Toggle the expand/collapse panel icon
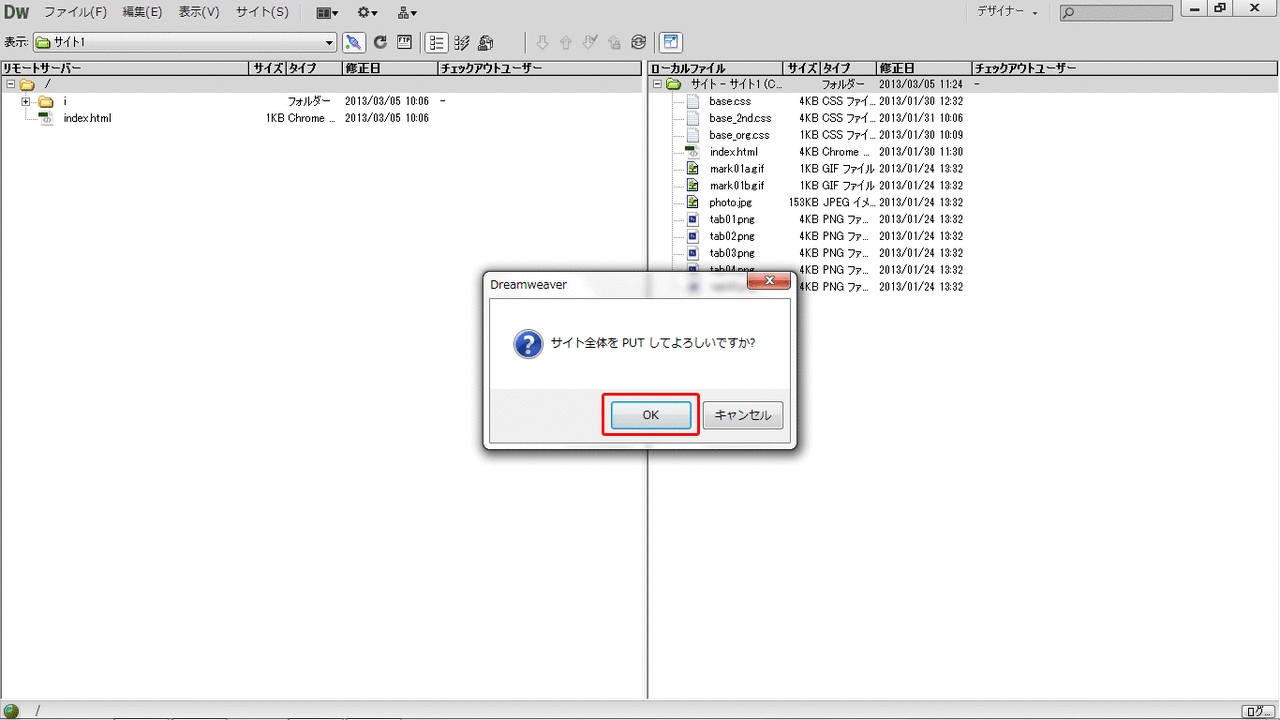This screenshot has height=720, width=1280. (x=671, y=42)
